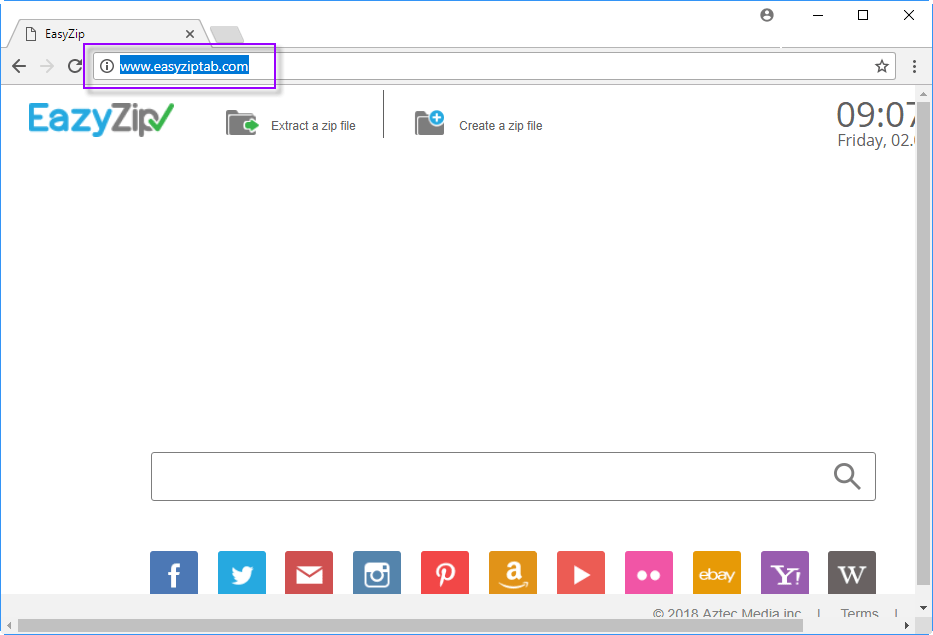
Task: Open the Chrome three-dot menu
Action: 915,66
